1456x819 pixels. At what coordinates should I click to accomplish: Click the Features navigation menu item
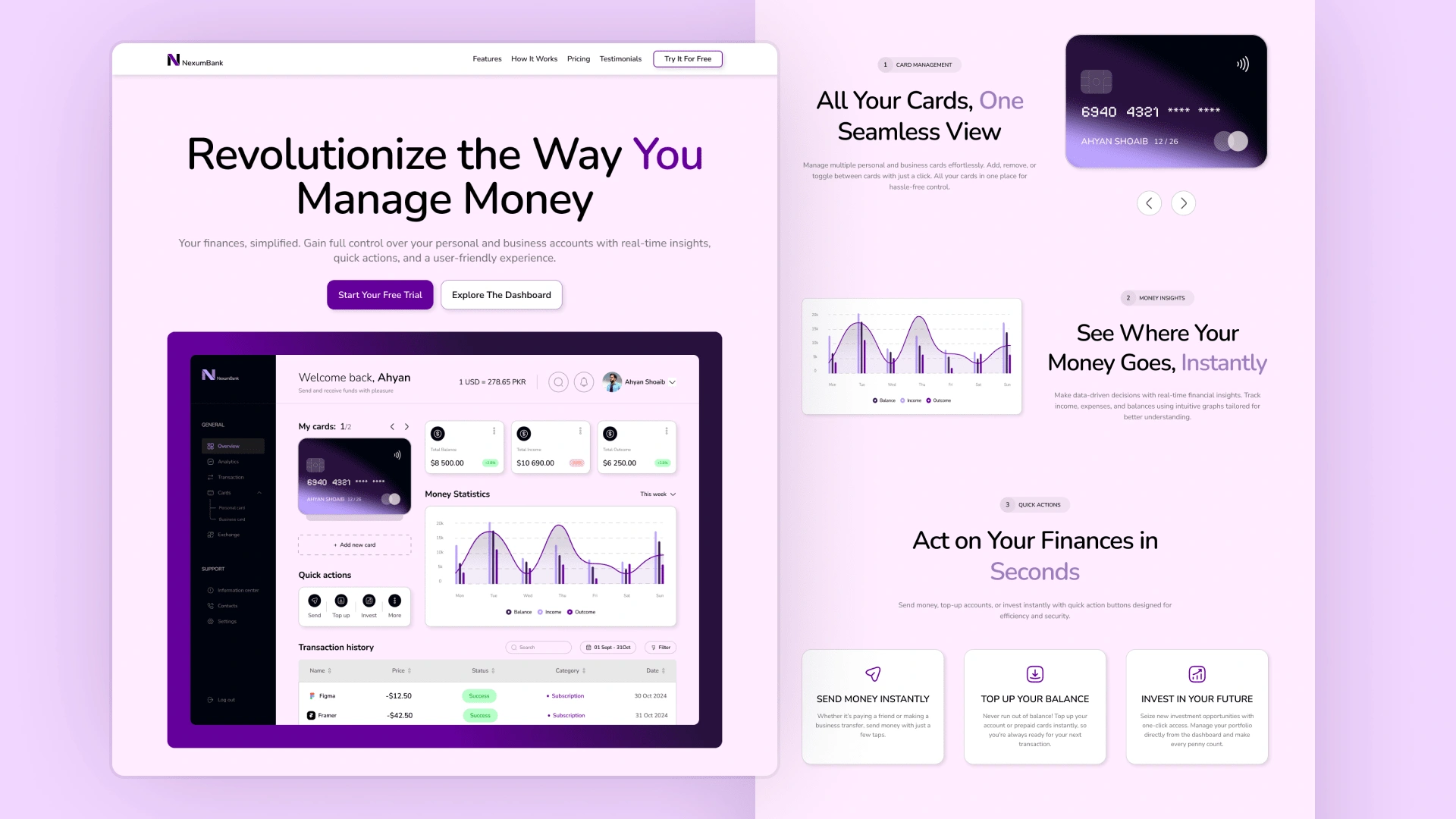tap(486, 58)
